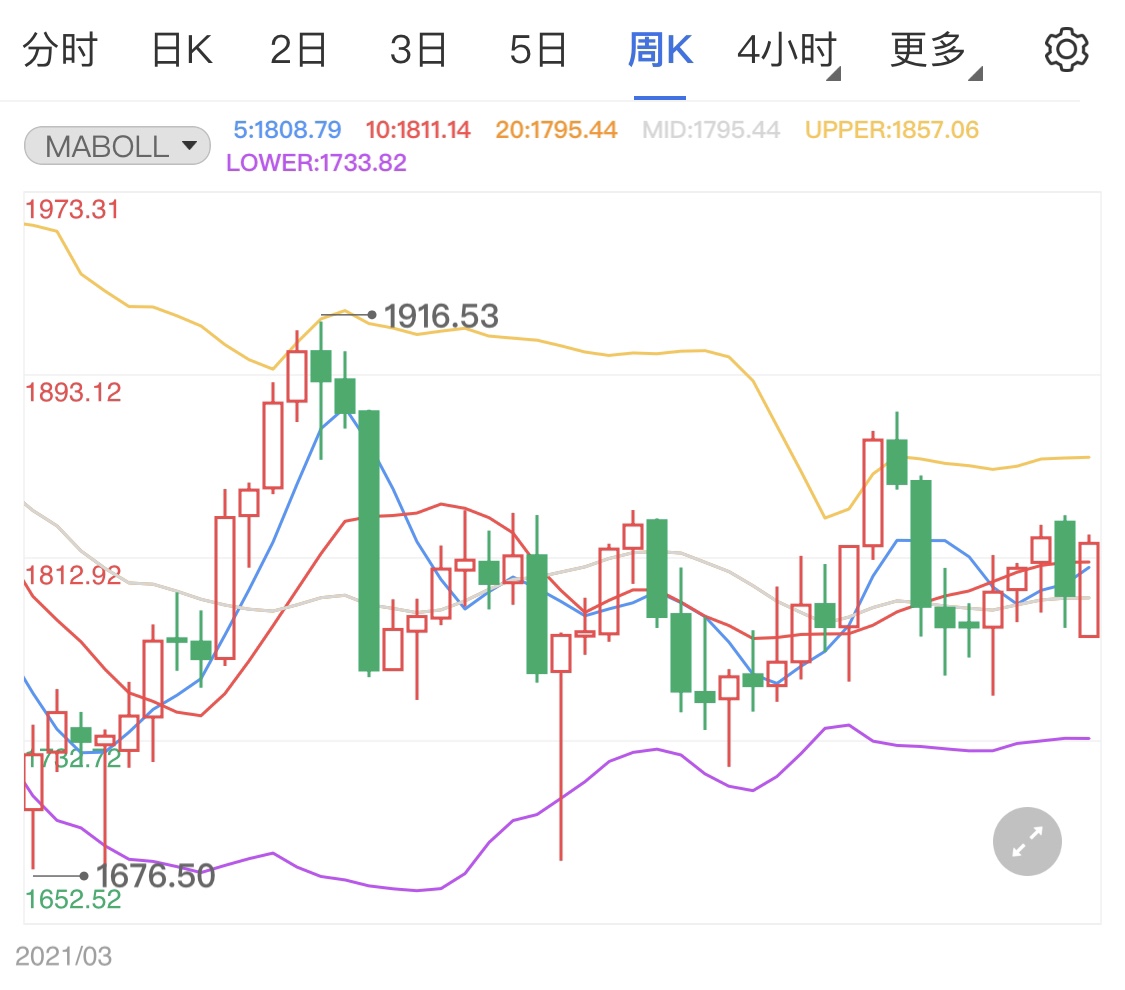This screenshot has height=990, width=1125.
Task: Click the tall green candle after the 1916.53 peak
Action: (369, 541)
